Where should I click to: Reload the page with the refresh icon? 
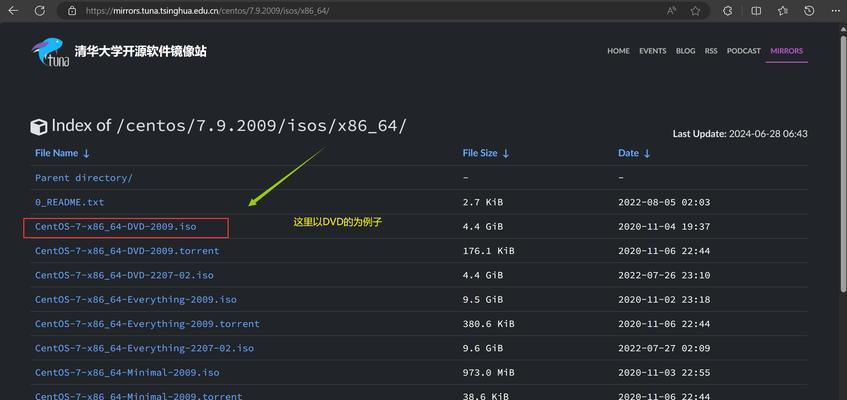39,10
